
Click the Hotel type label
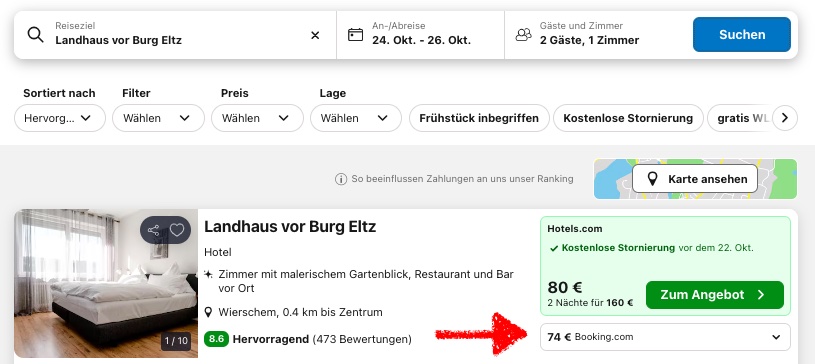point(218,252)
